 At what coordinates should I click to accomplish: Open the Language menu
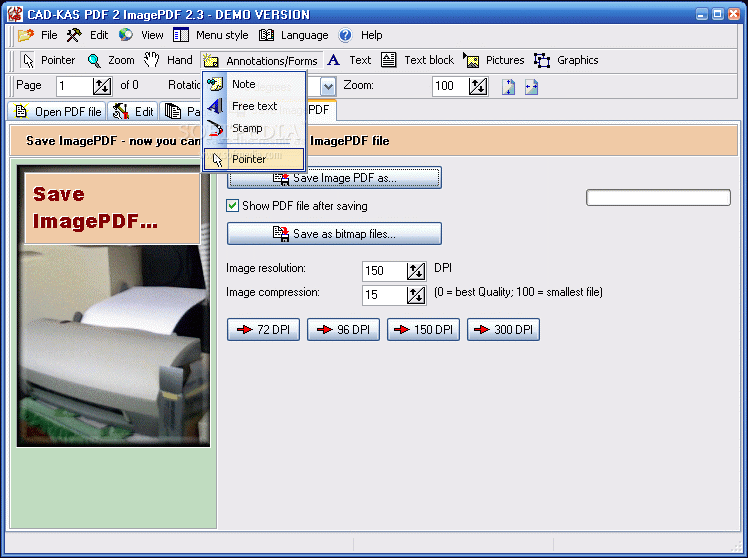point(304,35)
